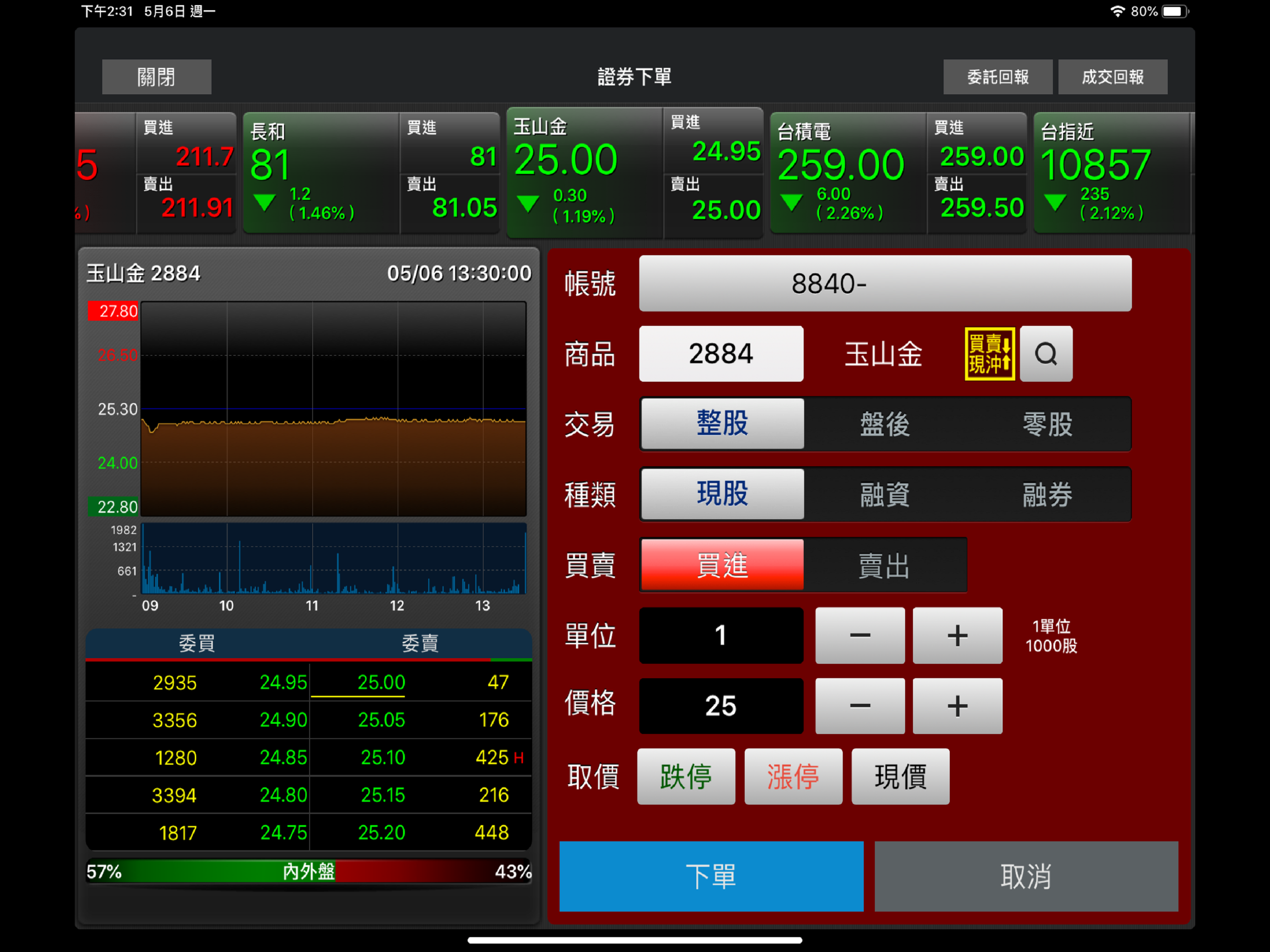This screenshot has width=1270, height=952.
Task: Set price to 現價 current price
Action: click(900, 776)
